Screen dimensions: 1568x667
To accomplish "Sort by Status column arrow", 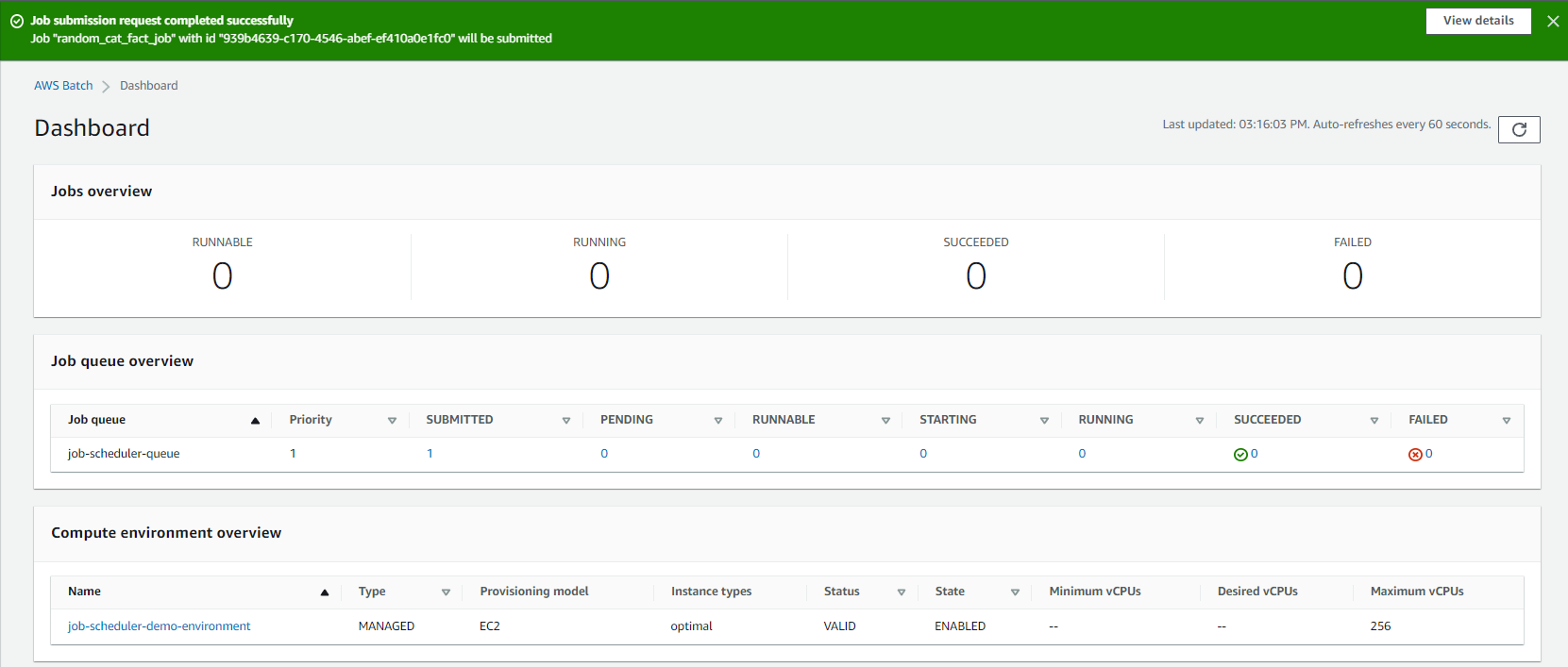I will pos(902,592).
